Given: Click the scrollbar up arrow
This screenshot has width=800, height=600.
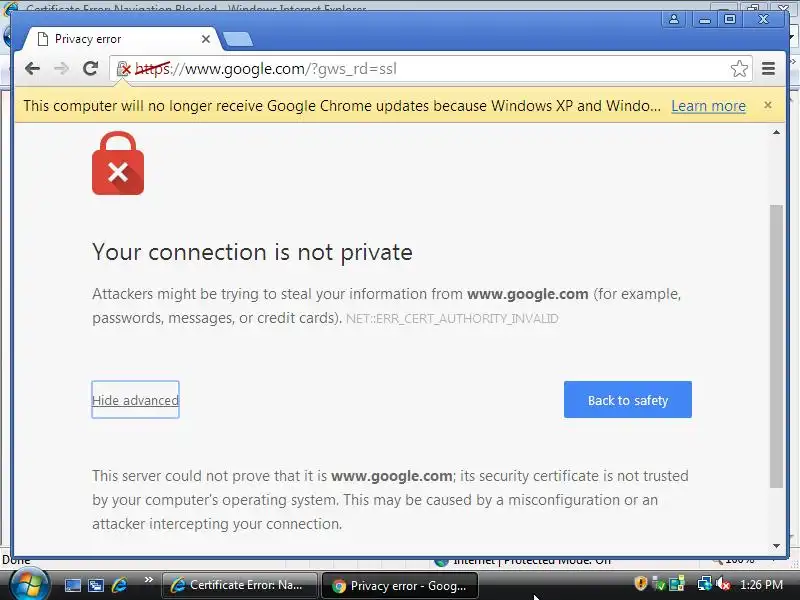Looking at the screenshot, I should [776, 133].
